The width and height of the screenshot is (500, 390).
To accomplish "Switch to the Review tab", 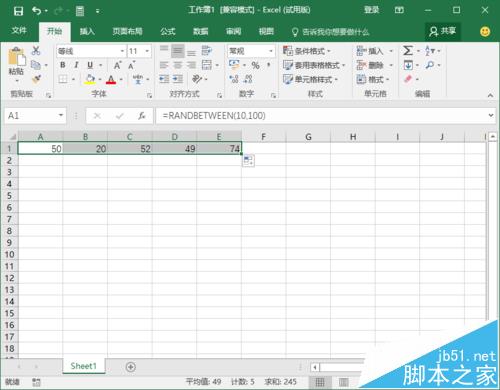I will (x=233, y=31).
